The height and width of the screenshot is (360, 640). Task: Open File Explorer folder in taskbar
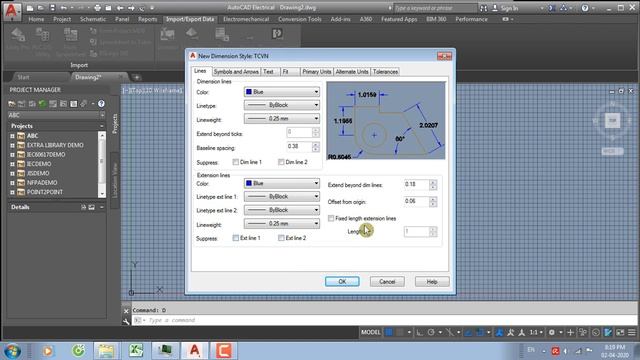[106, 351]
